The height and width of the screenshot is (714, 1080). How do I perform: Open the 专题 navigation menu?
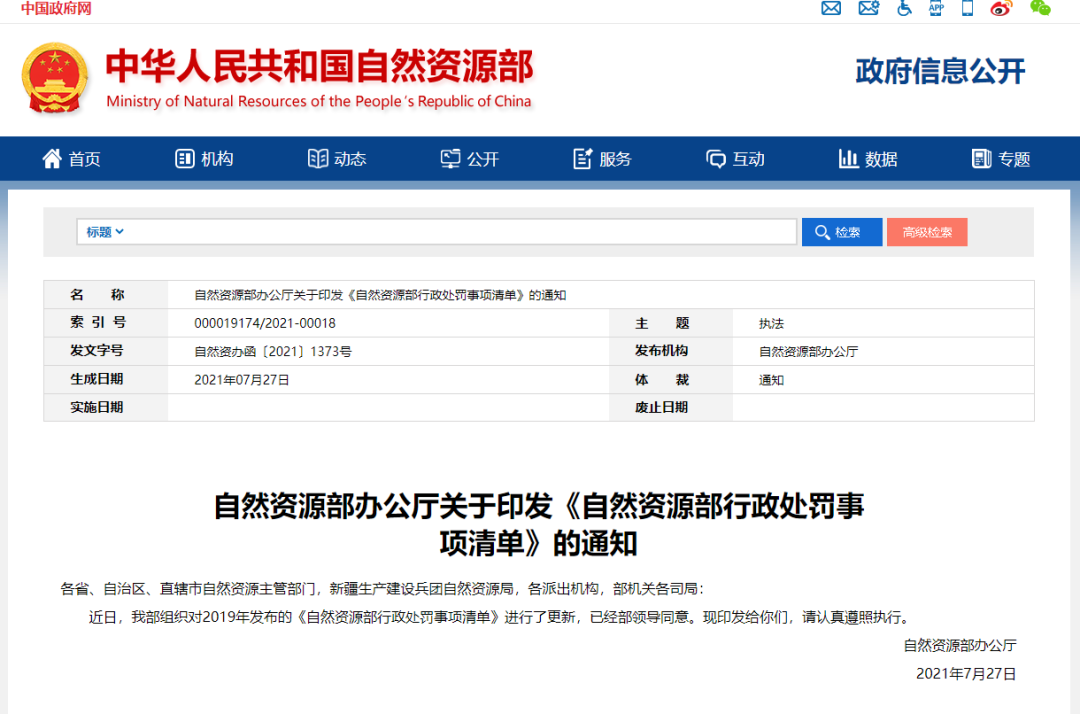(1001, 159)
